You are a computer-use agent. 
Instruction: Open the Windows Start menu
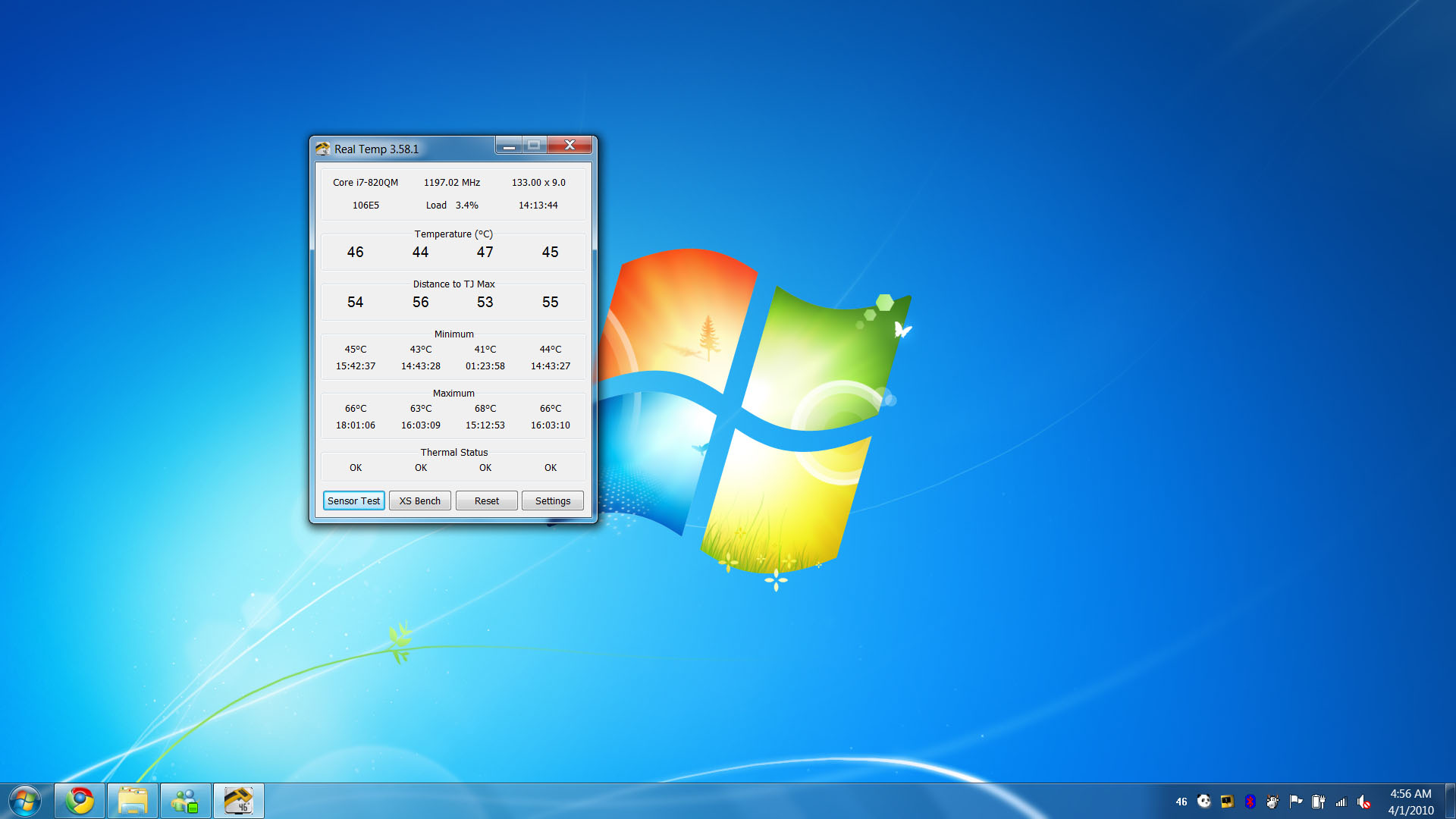pos(25,801)
